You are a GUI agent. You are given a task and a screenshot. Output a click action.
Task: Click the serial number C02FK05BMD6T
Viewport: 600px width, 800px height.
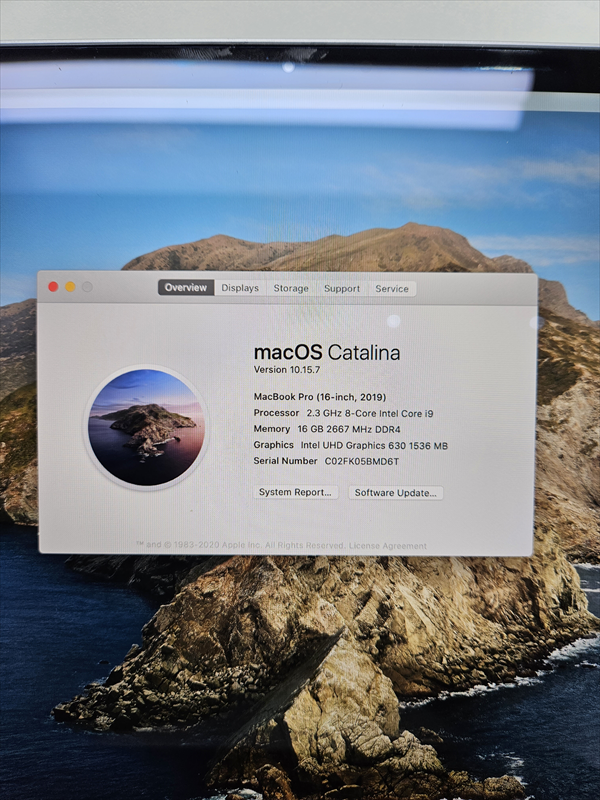click(x=362, y=461)
